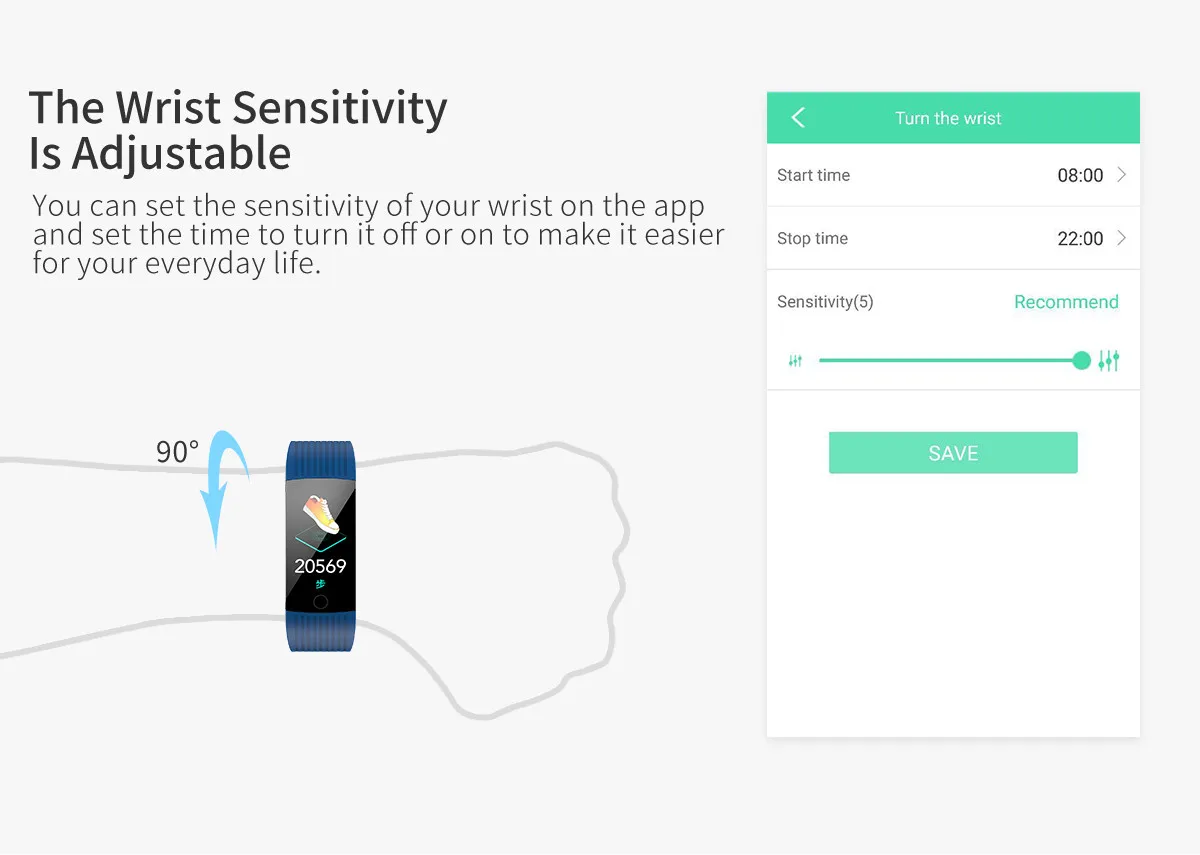
Task: Open the Start time chevron
Action: coord(1121,175)
